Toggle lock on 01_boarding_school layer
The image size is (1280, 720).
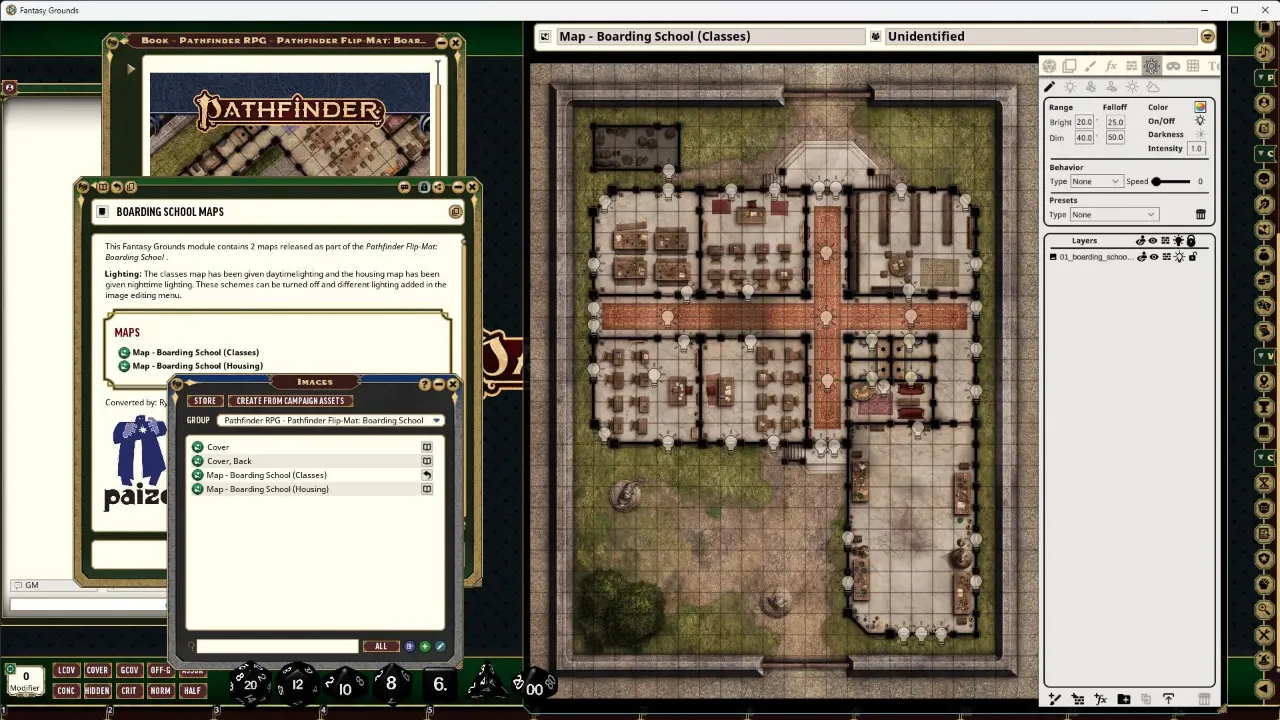(1193, 257)
